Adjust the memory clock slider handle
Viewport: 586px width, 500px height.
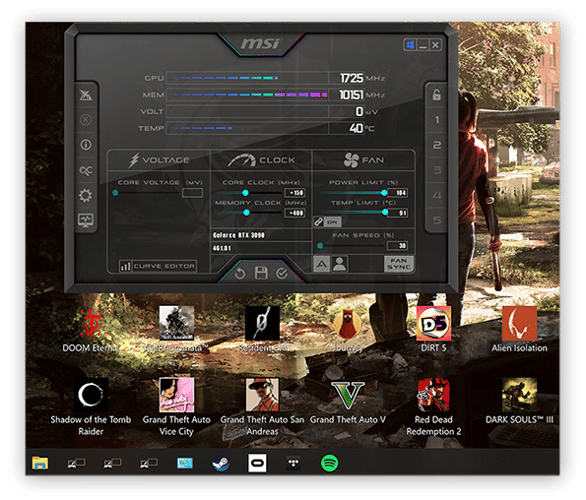click(x=246, y=213)
